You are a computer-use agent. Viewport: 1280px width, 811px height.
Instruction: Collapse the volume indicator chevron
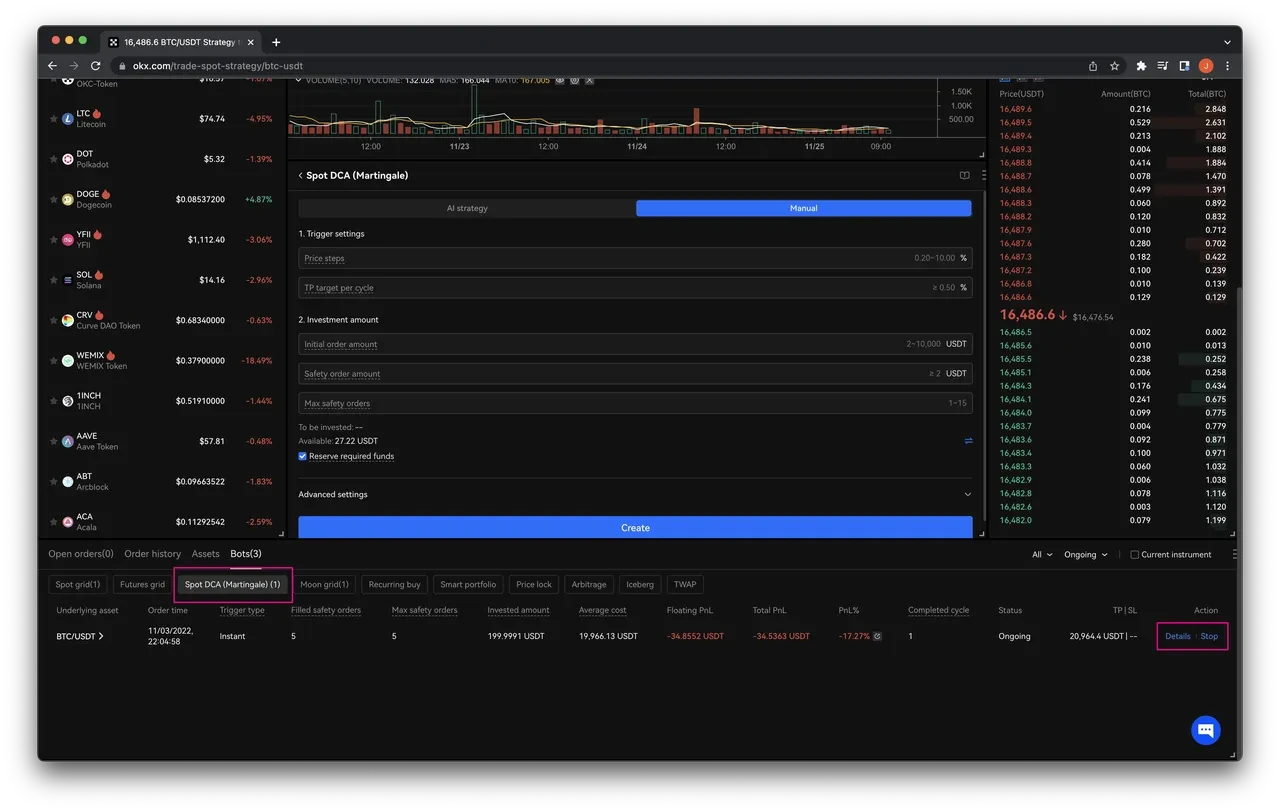coord(296,80)
